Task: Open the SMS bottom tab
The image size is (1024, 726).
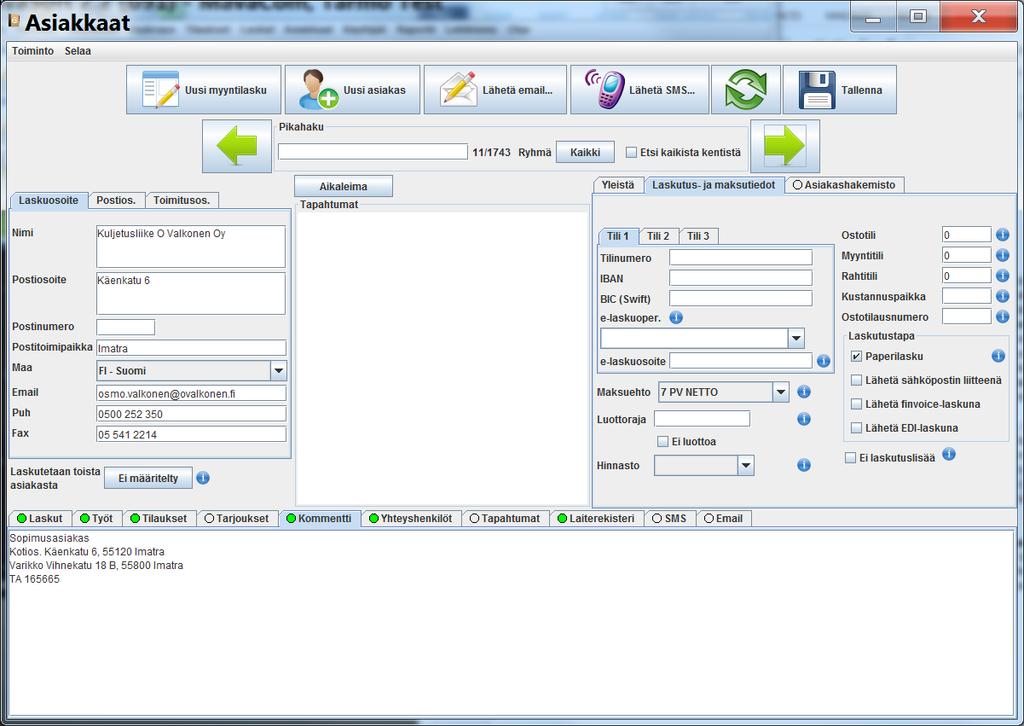Action: click(x=669, y=518)
